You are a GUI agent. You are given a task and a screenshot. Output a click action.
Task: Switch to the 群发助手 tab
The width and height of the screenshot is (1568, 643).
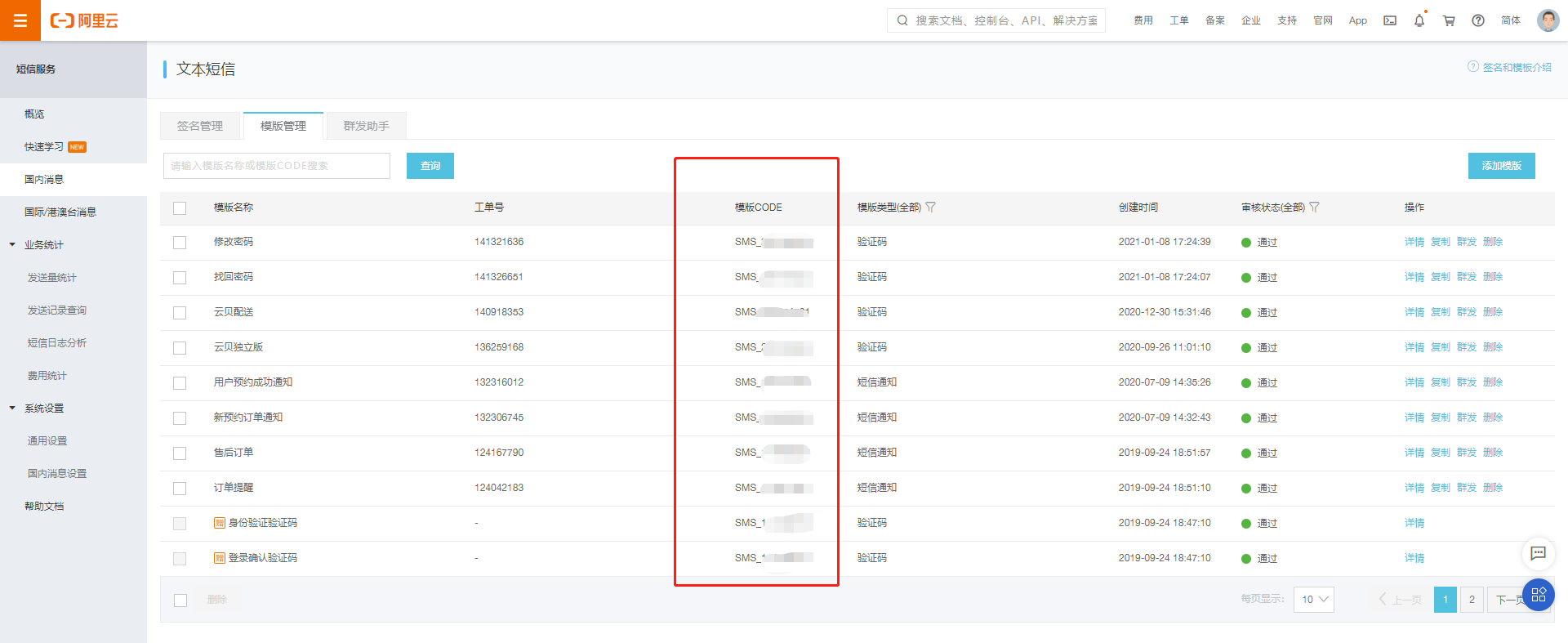coord(366,126)
